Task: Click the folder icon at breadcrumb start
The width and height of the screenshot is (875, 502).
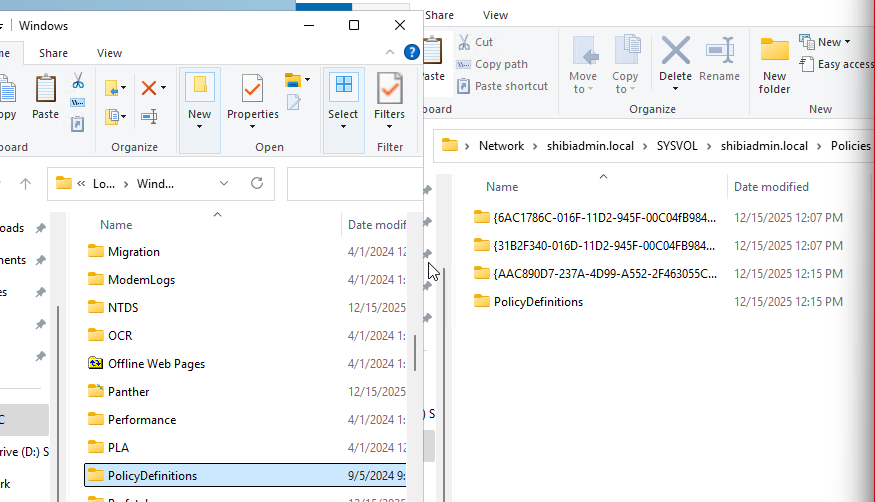Action: 449,146
